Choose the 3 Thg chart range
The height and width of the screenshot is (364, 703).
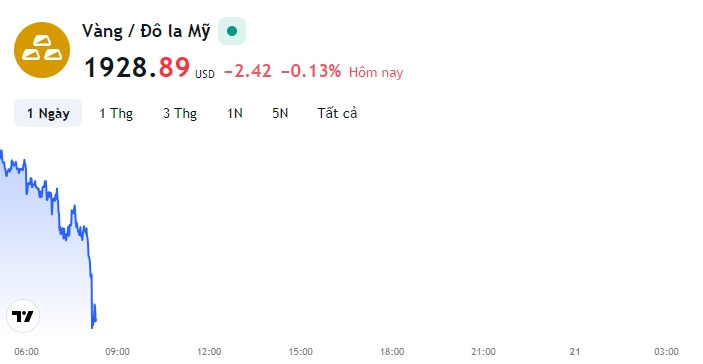tap(180, 113)
